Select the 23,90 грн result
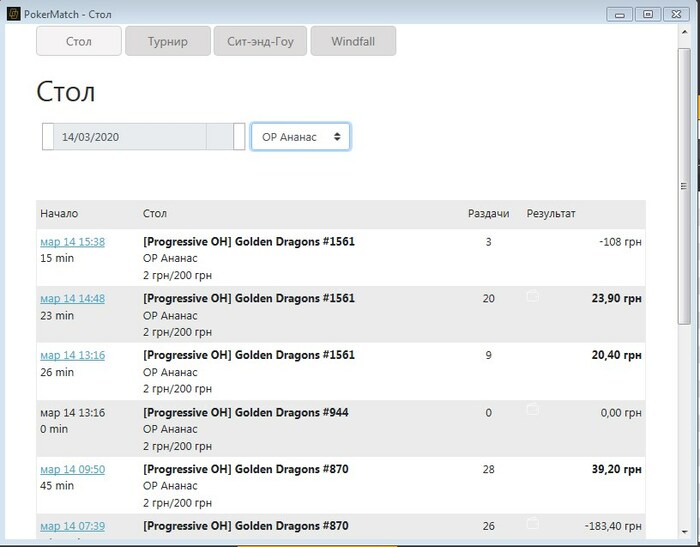Viewport: 700px width, 547px height. point(617,298)
